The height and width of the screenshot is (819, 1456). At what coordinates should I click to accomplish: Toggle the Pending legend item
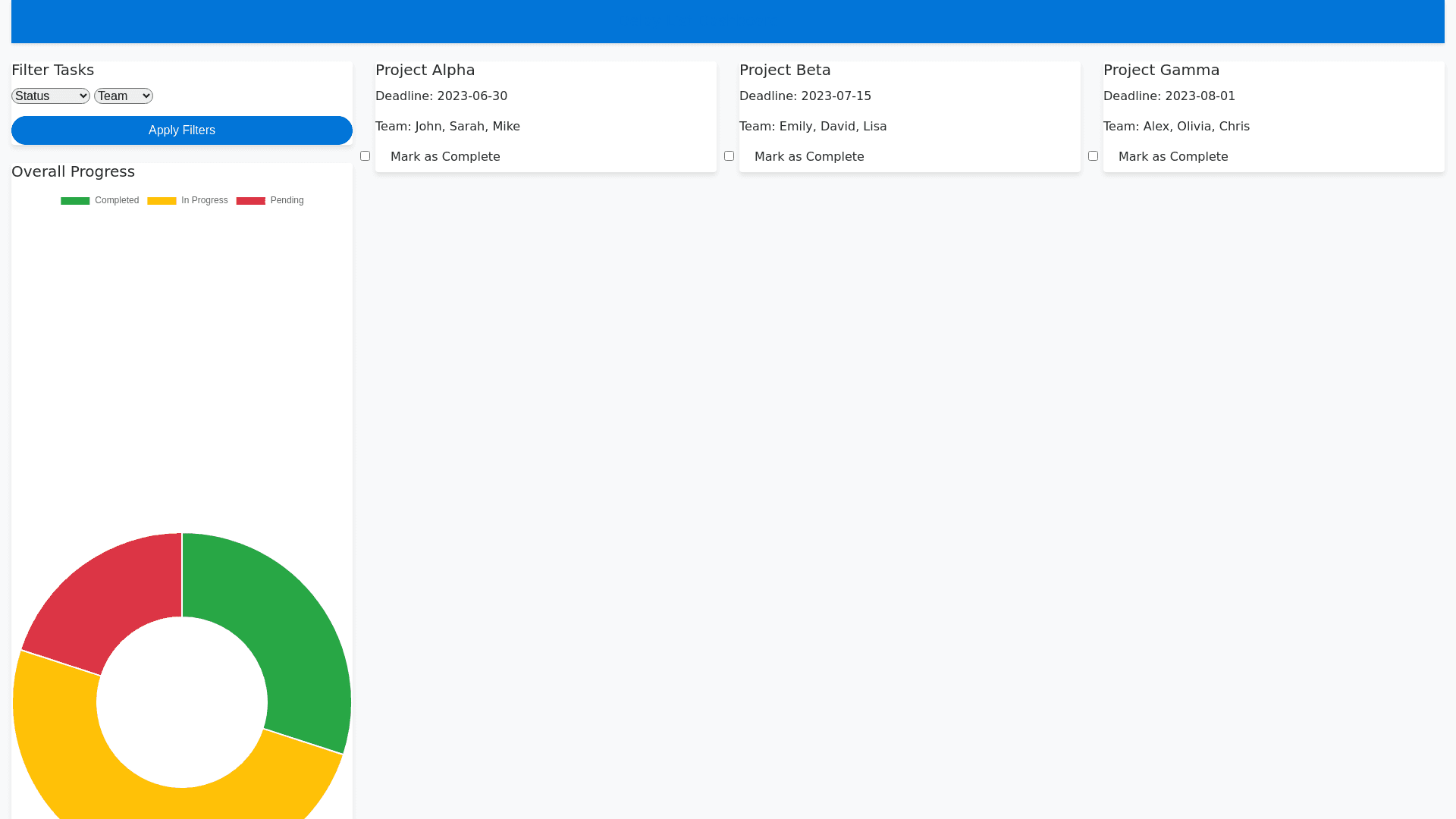pos(270,200)
